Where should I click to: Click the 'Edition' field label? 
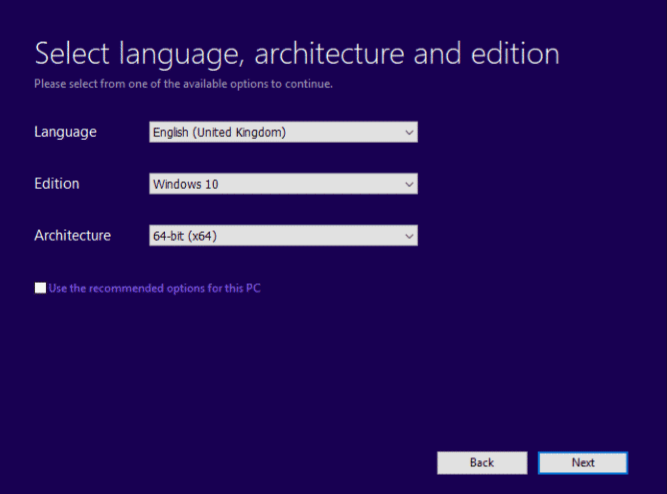56,184
